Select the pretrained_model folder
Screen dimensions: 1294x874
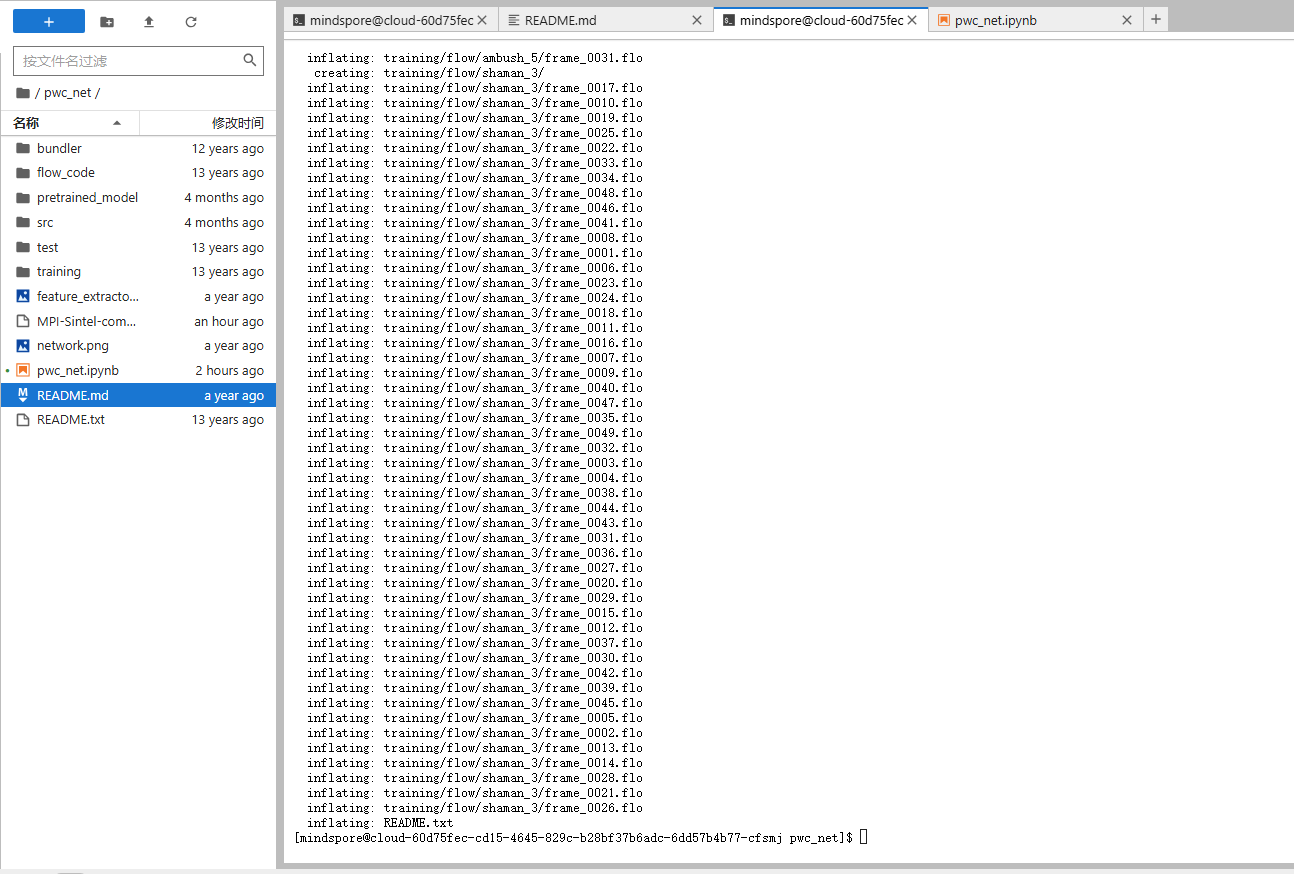[88, 197]
